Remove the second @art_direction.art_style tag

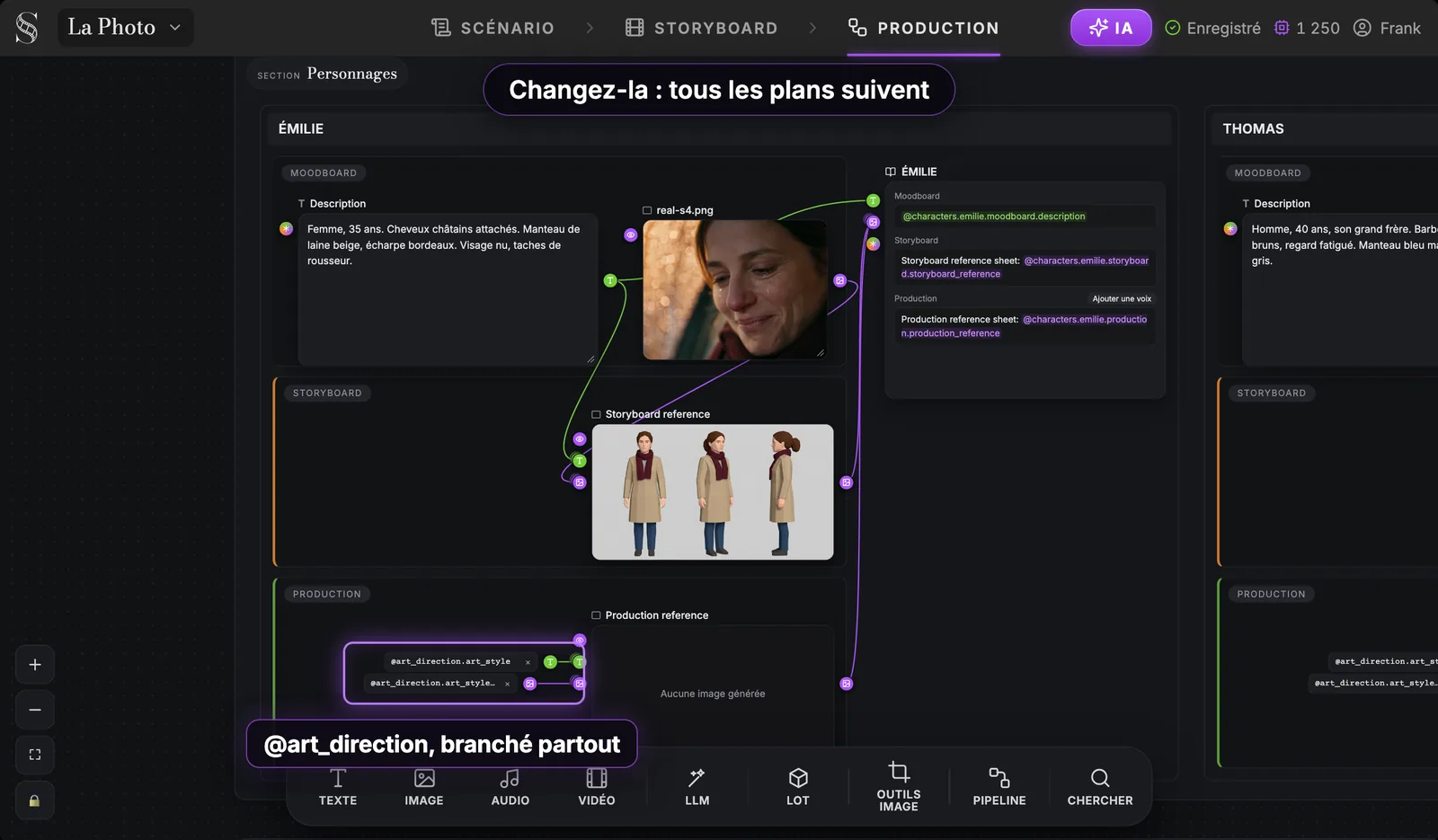507,684
